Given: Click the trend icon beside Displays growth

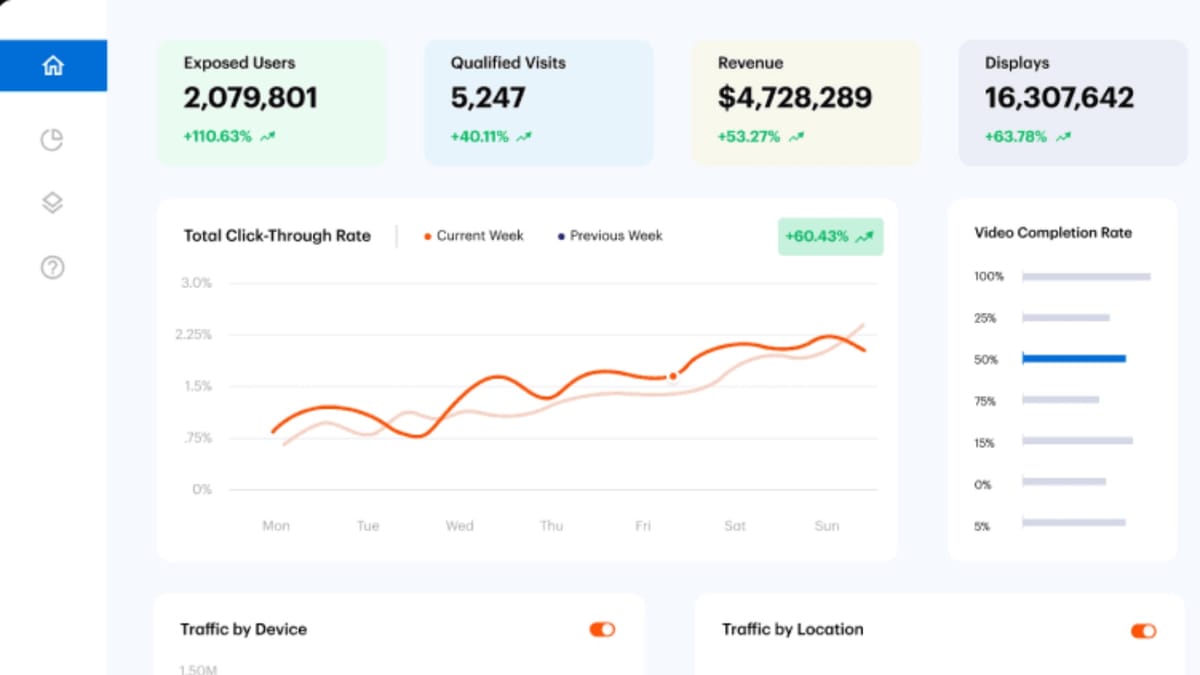Looking at the screenshot, I should pos(1062,137).
